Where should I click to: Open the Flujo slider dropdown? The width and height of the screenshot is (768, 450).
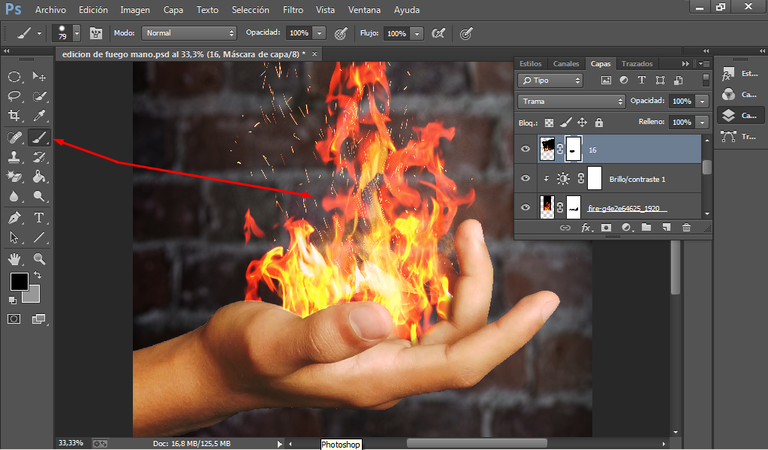pyautogui.click(x=417, y=33)
